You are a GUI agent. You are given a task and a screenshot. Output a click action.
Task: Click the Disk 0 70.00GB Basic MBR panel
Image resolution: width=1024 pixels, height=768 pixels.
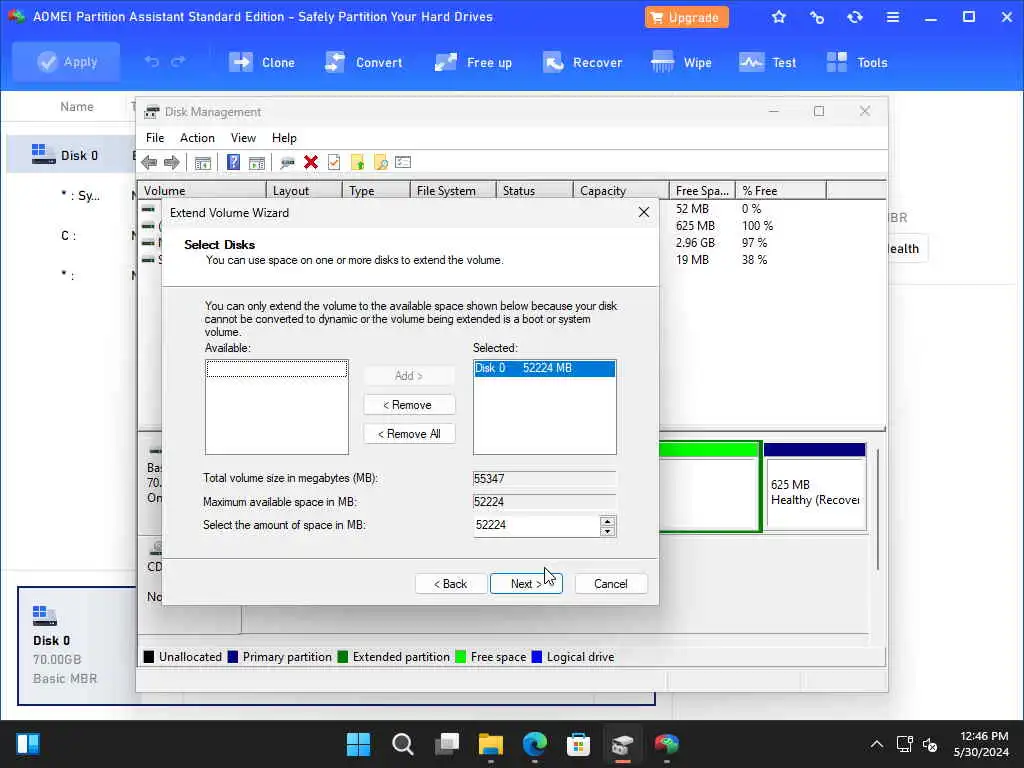pyautogui.click(x=76, y=645)
